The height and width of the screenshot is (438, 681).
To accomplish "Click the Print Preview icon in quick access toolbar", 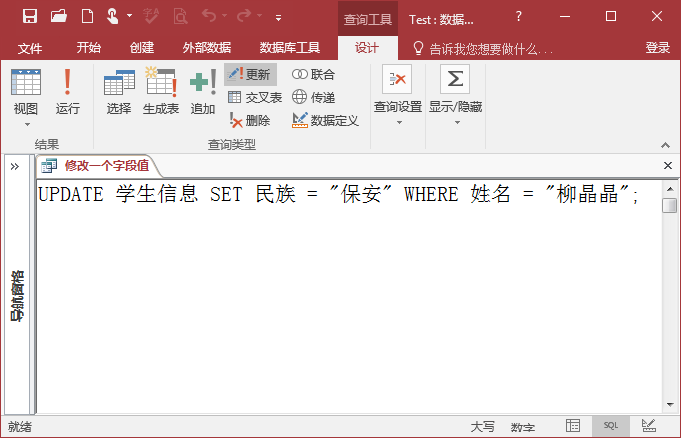I will tap(180, 17).
